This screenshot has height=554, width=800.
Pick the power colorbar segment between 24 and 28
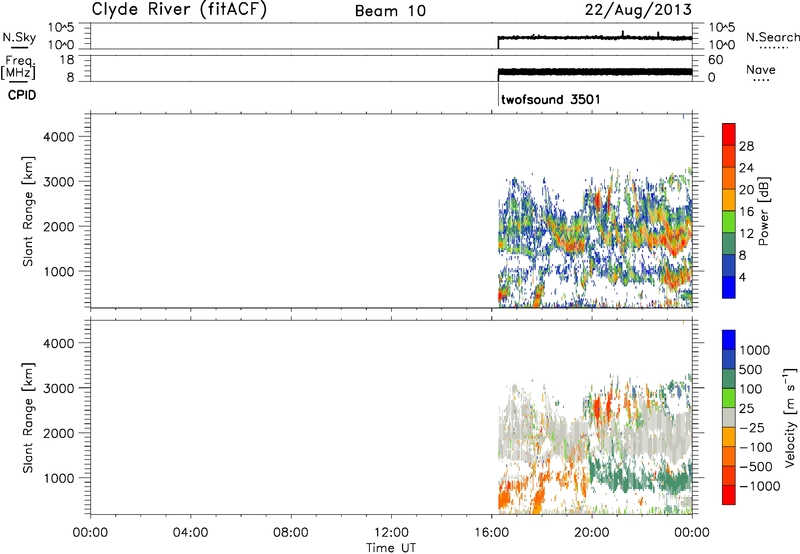[729, 157]
